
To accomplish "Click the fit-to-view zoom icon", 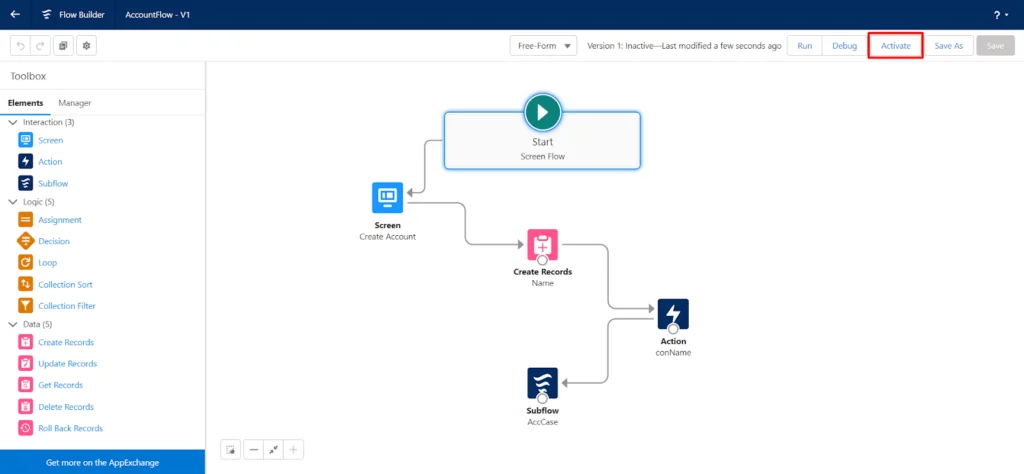I will pos(274,450).
